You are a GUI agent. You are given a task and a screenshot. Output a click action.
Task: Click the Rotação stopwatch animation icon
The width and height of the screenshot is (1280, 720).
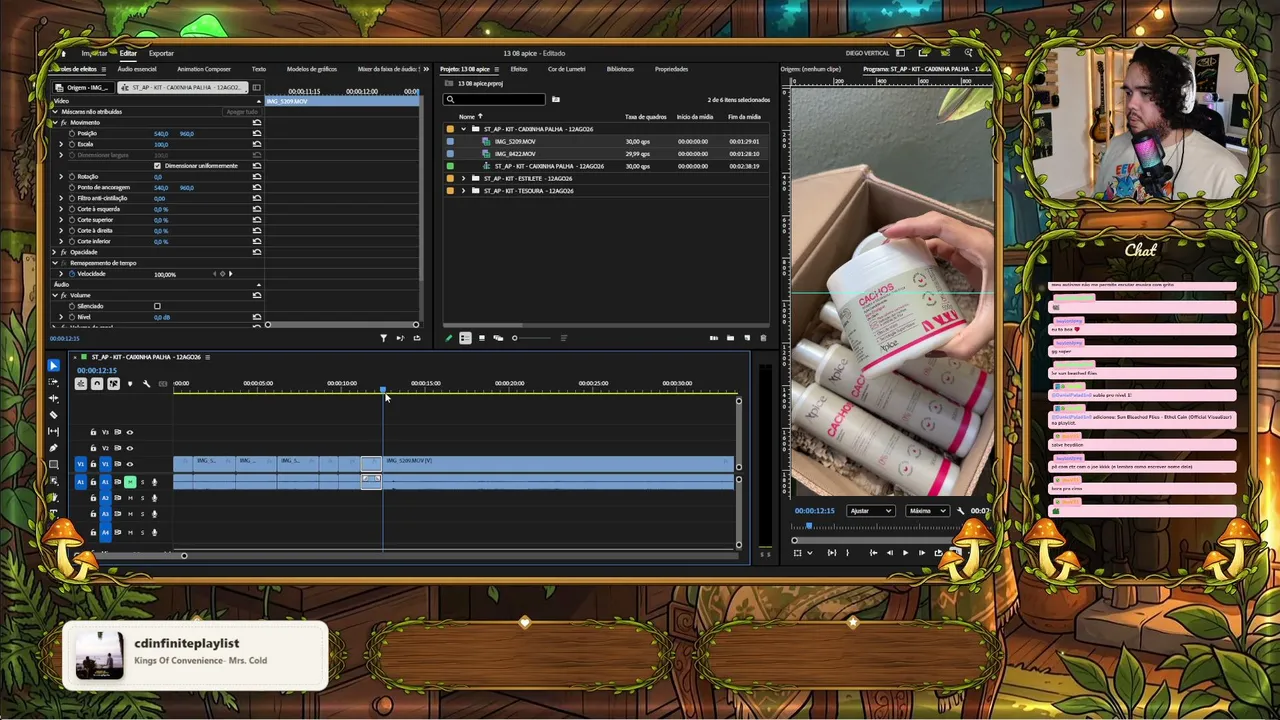pos(72,176)
